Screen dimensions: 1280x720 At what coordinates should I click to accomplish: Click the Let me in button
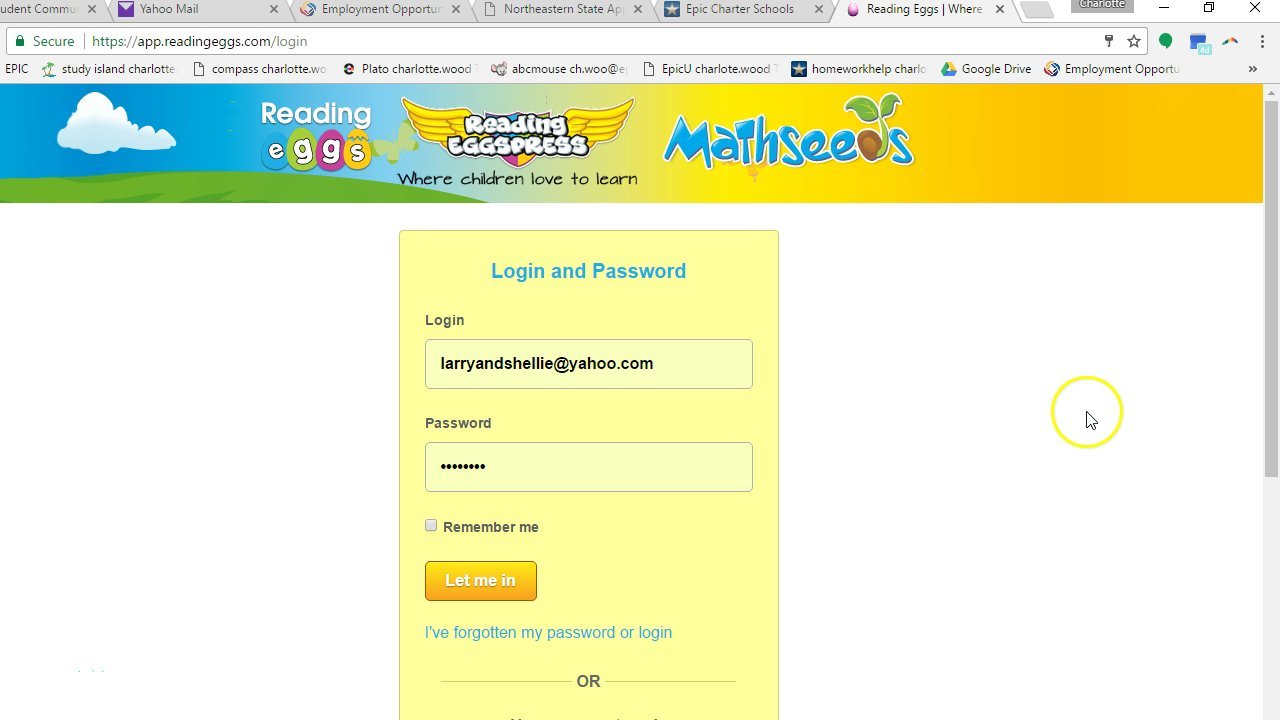pyautogui.click(x=481, y=580)
